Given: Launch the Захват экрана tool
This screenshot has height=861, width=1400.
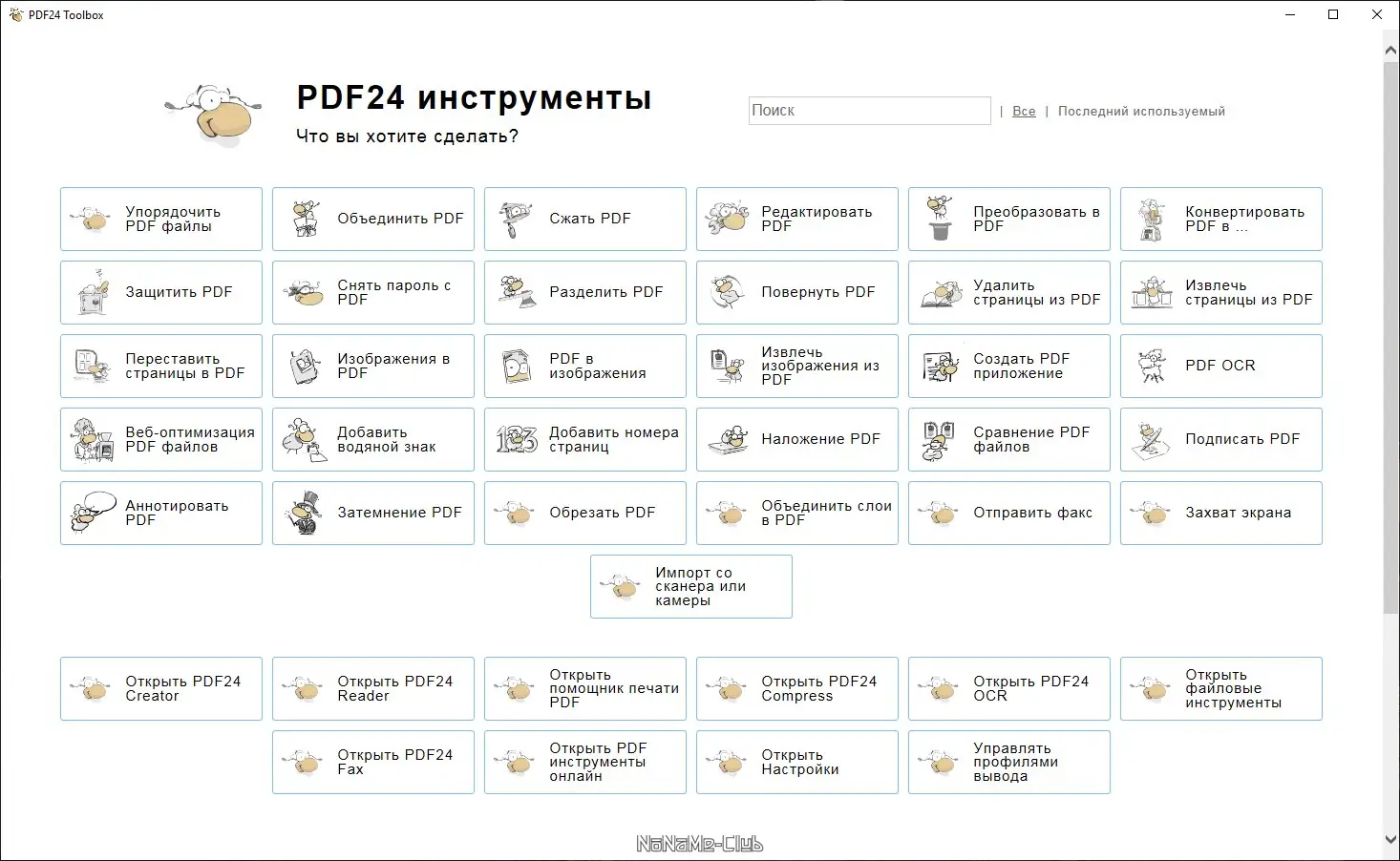Looking at the screenshot, I should point(1220,514).
